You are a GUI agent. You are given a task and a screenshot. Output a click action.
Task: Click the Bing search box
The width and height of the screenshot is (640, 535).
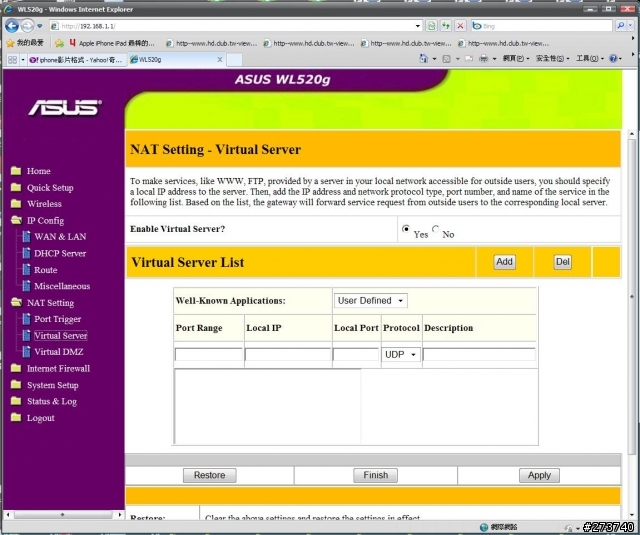point(542,26)
